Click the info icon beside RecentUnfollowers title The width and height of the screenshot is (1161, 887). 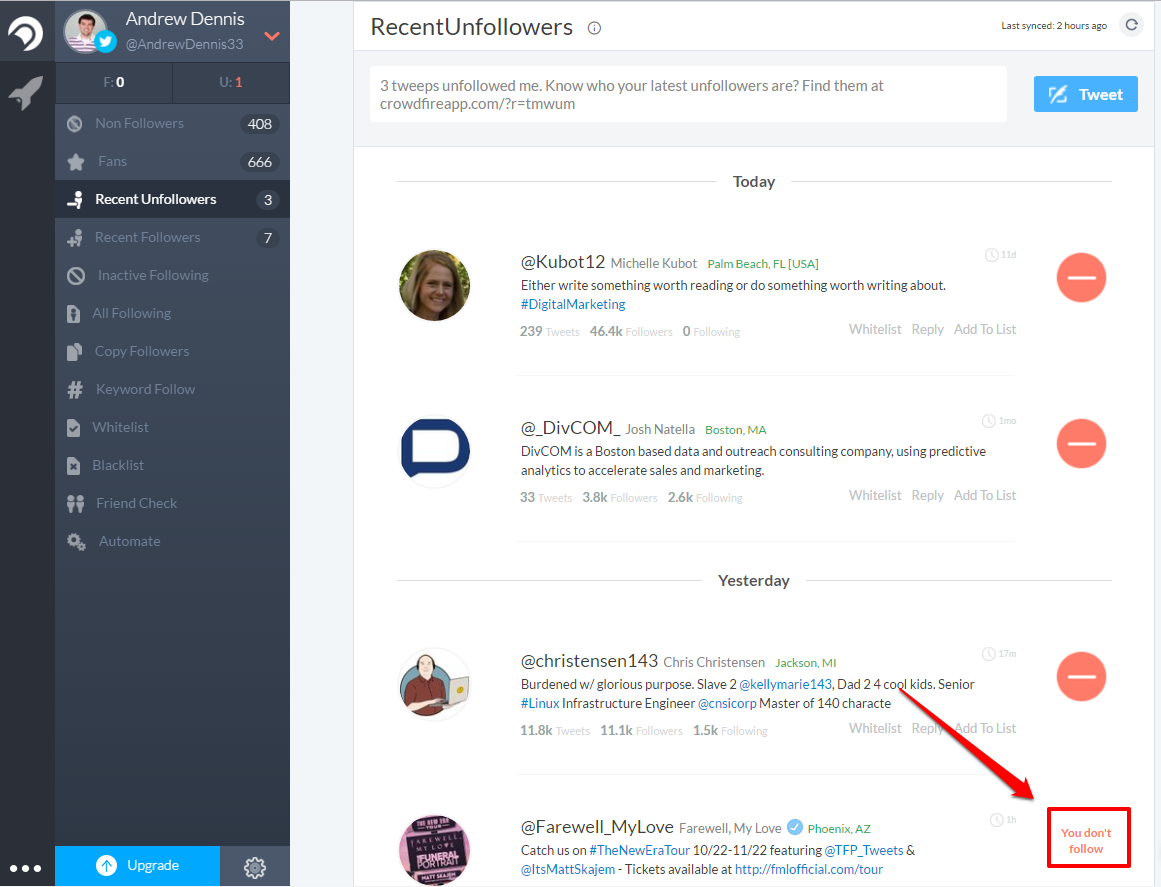click(x=594, y=28)
